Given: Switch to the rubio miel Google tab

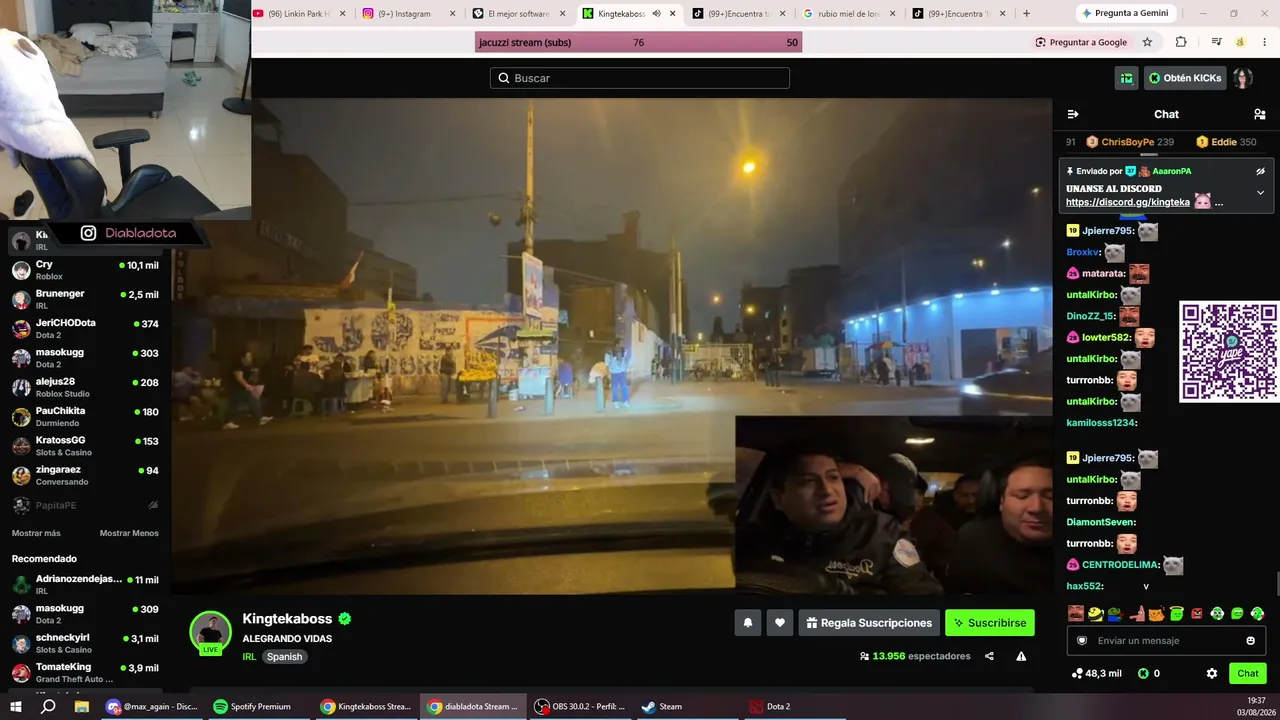Looking at the screenshot, I should pyautogui.click(x=848, y=14).
